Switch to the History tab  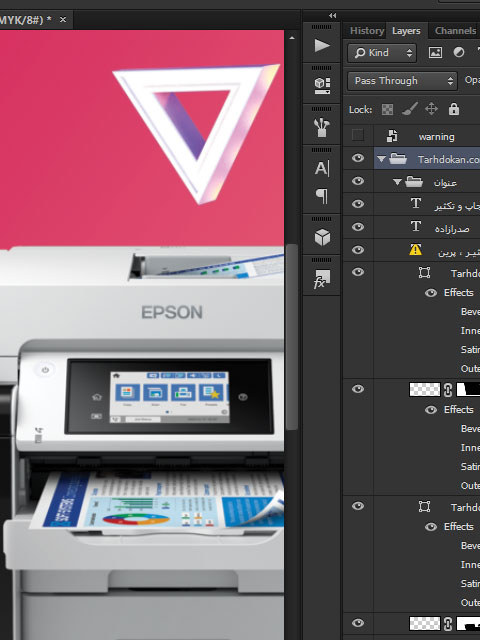(367, 31)
